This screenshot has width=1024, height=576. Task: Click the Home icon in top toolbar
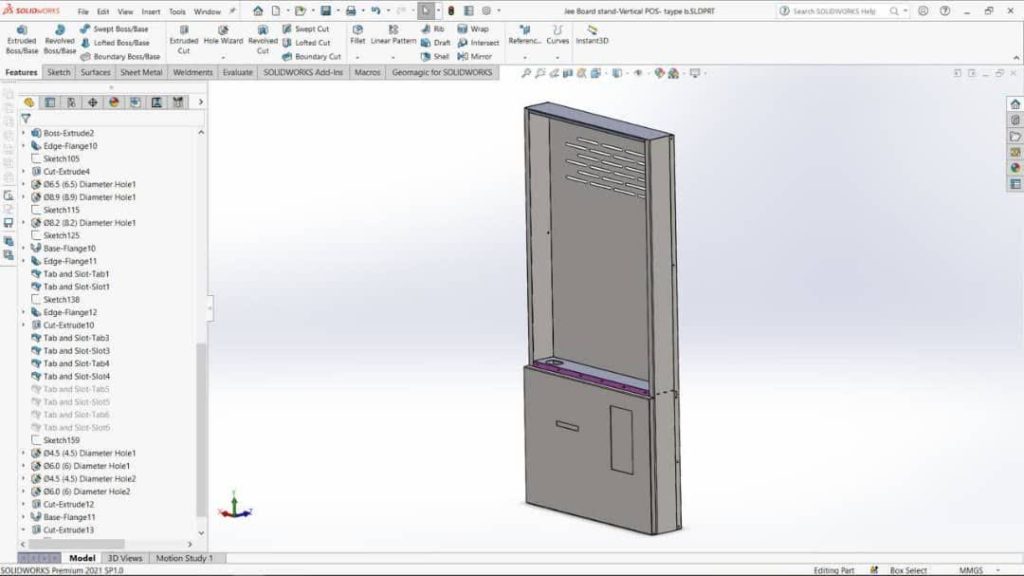click(x=258, y=11)
